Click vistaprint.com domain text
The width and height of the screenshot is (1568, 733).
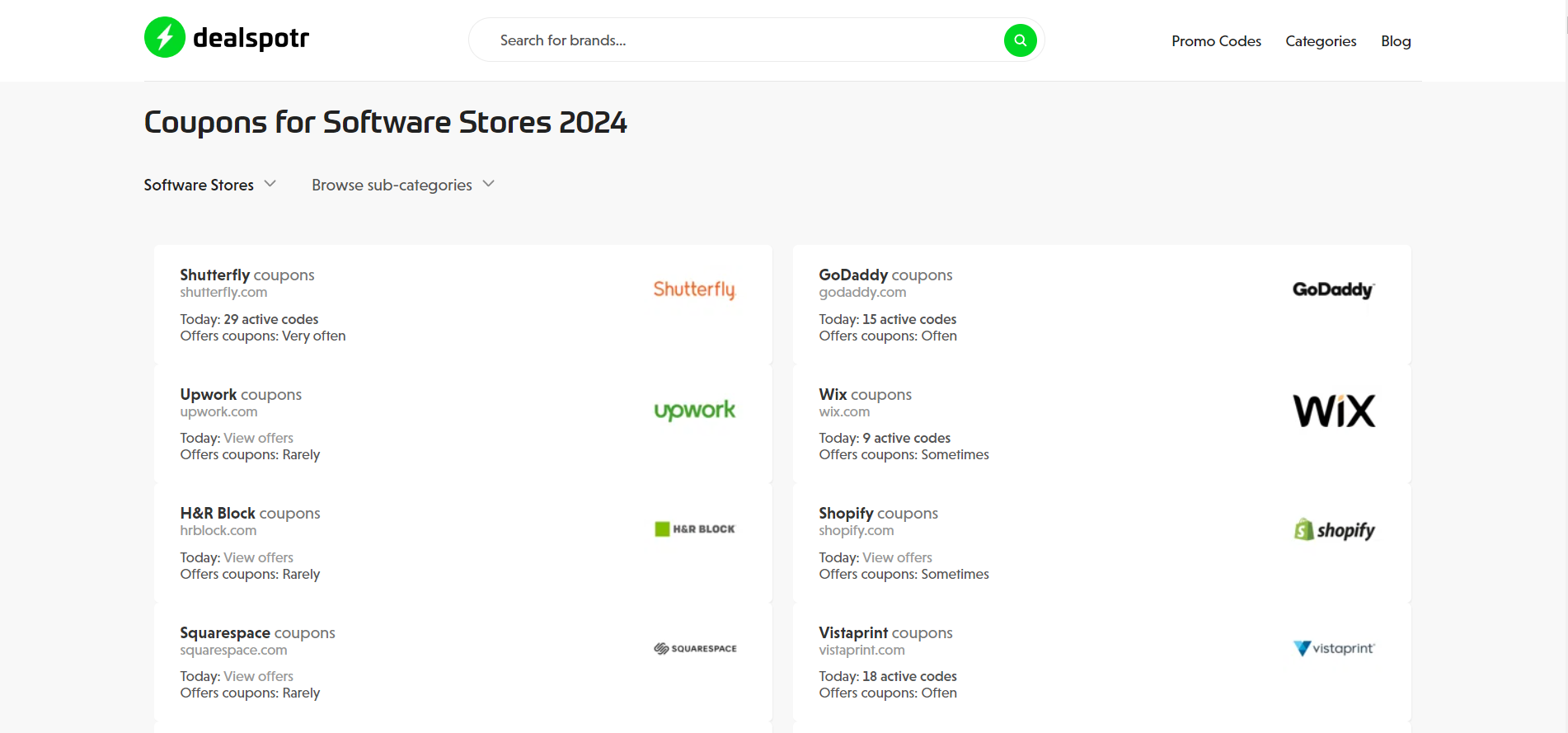(861, 650)
